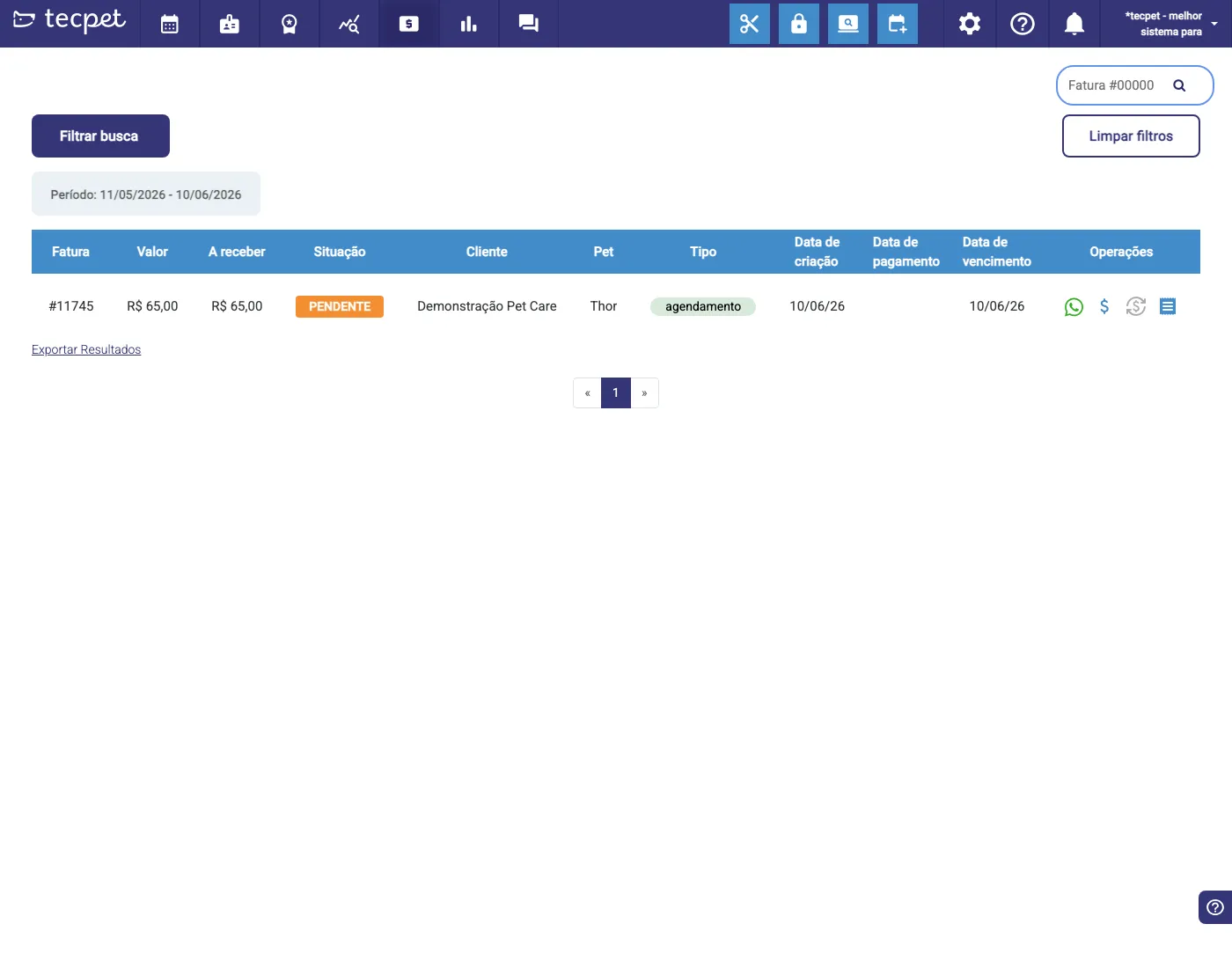Click the laptop search shortcut

[848, 24]
